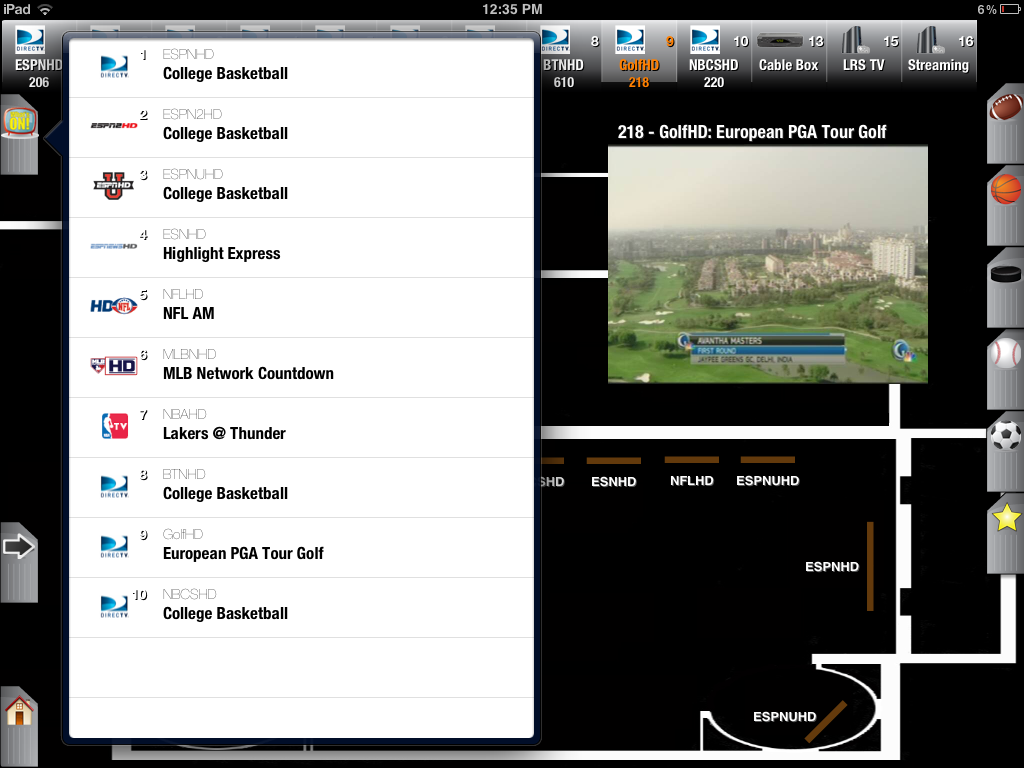
Task: Choose ESNHD Highlight Express row
Action: point(301,248)
